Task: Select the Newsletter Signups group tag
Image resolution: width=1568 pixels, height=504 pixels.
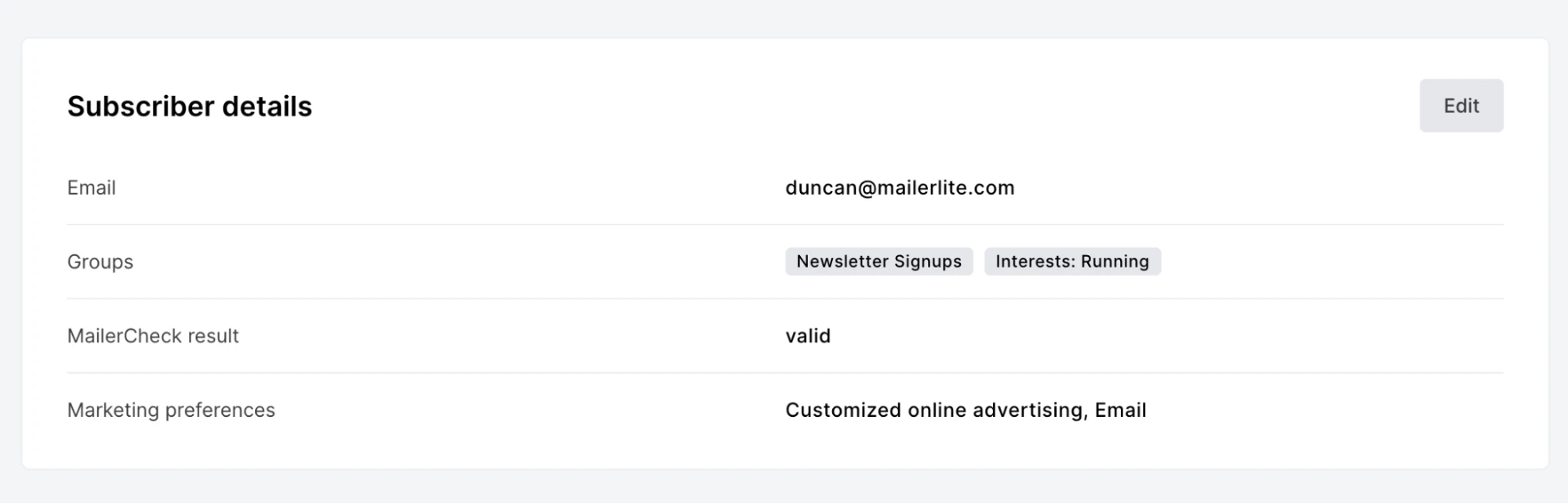Action: [x=879, y=261]
